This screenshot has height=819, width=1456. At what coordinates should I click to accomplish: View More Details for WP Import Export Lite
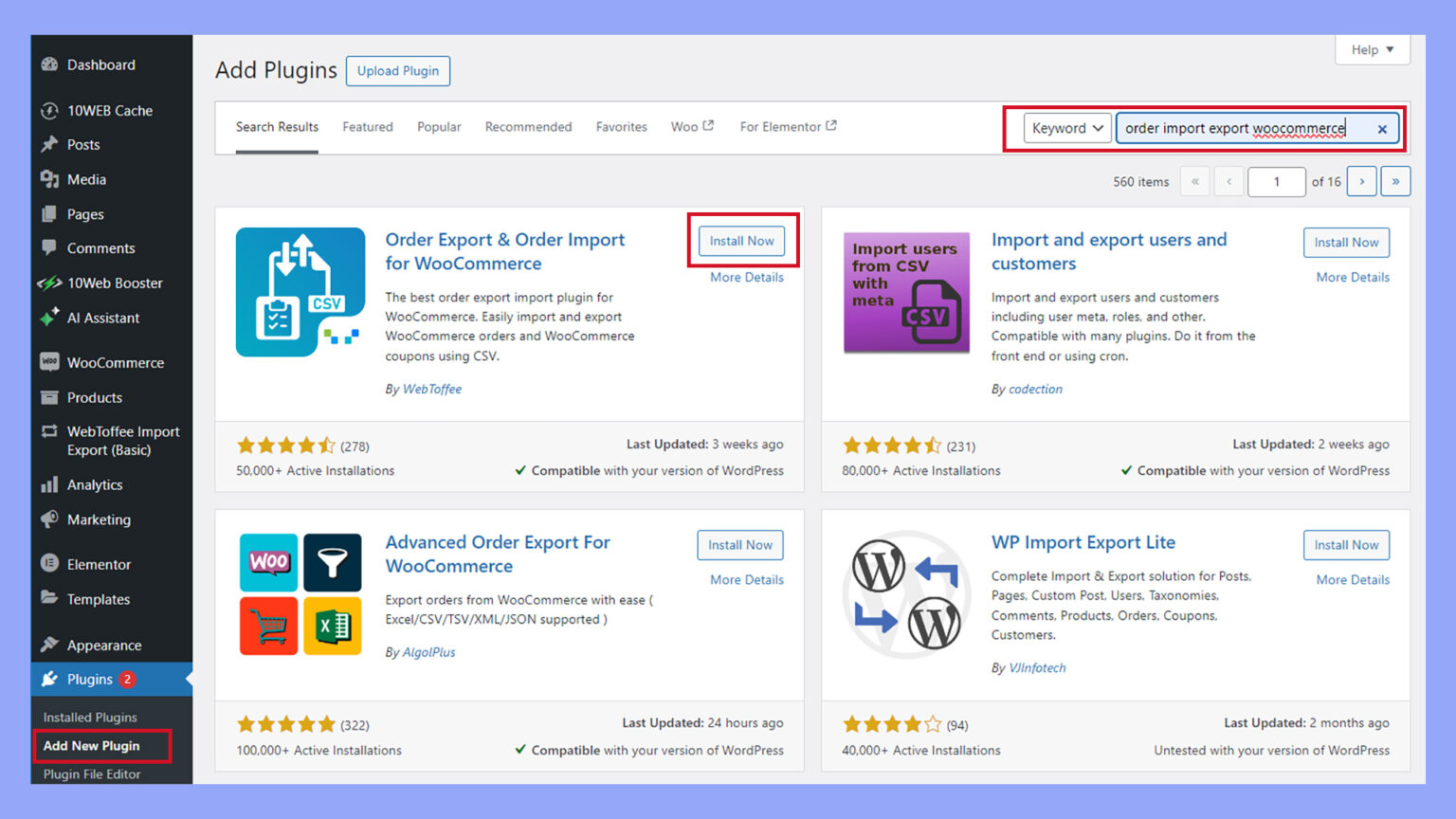pyautogui.click(x=1352, y=579)
